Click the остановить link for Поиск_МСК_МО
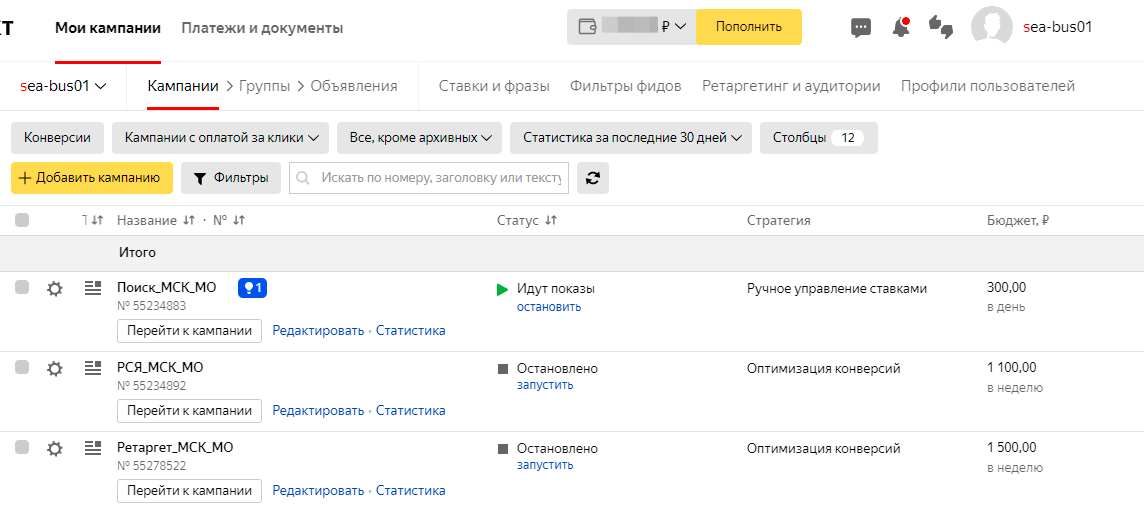 (548, 307)
